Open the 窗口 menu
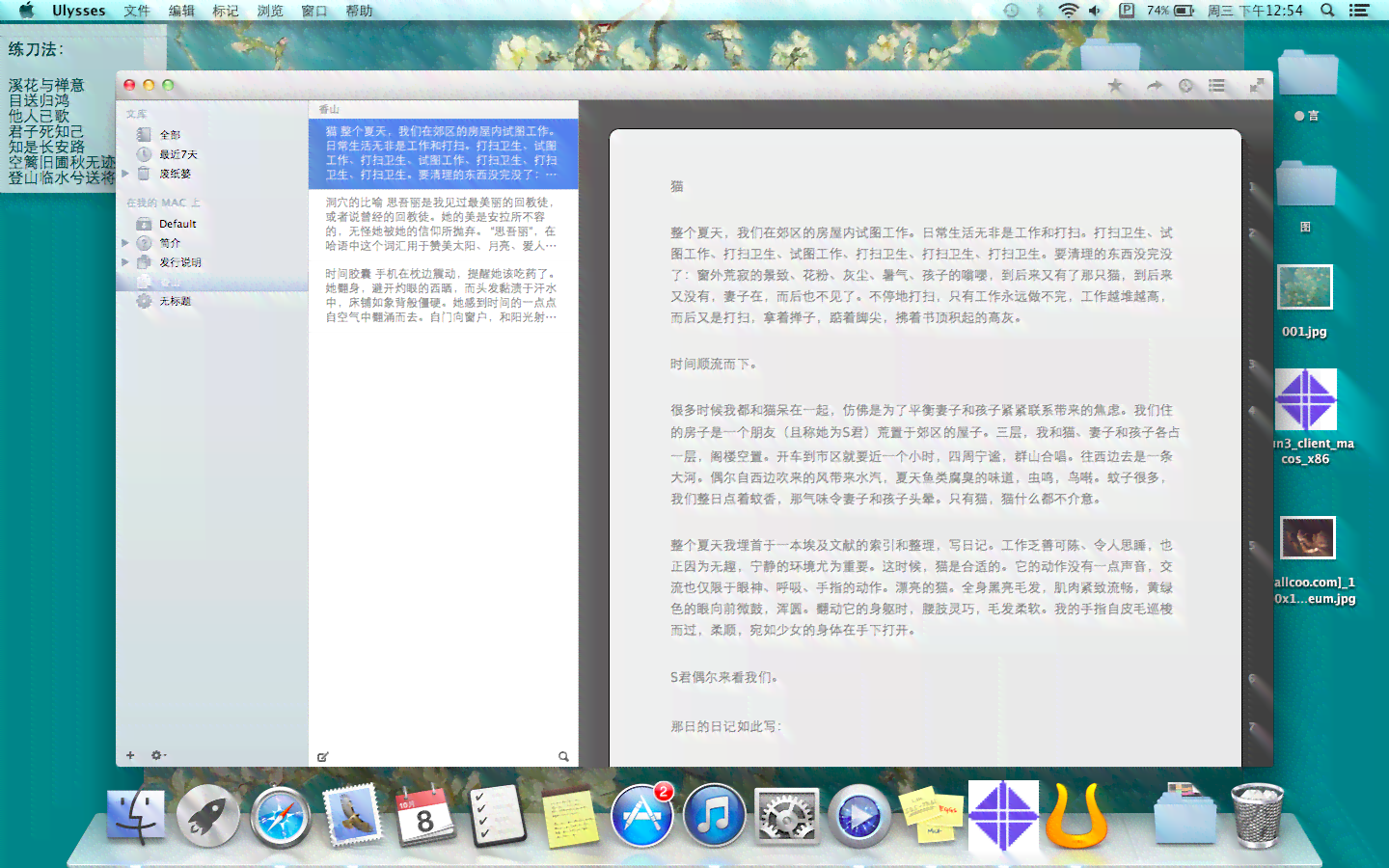The image size is (1389, 868). (314, 11)
